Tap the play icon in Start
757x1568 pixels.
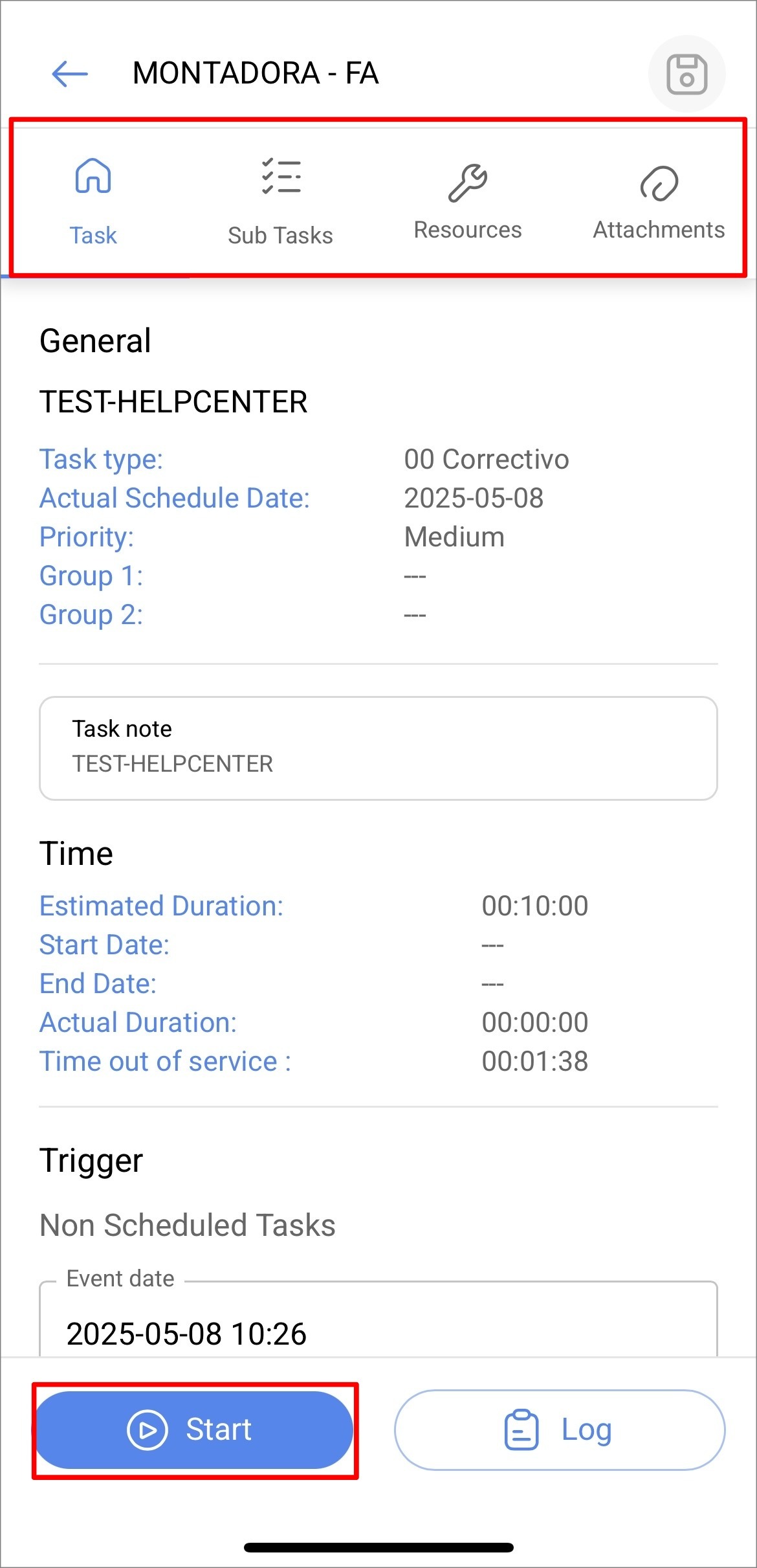point(148,1429)
